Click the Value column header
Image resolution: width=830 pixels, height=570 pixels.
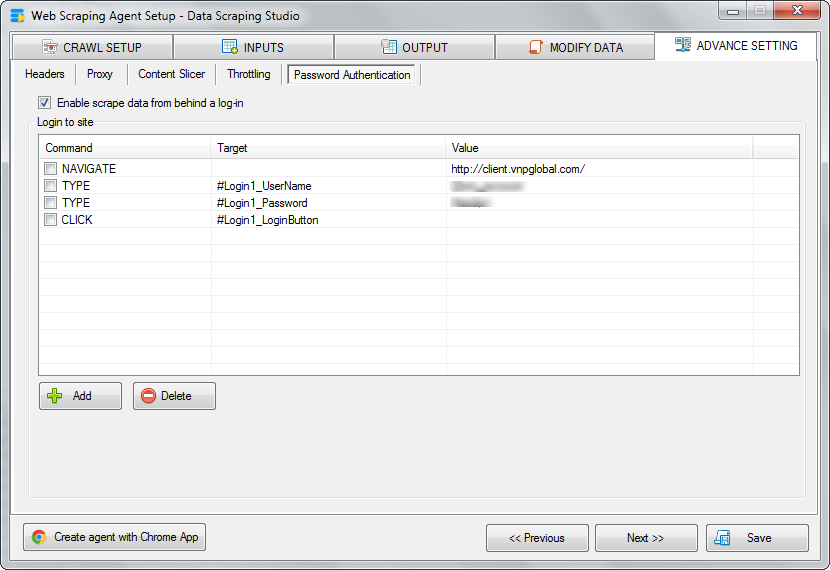click(599, 148)
